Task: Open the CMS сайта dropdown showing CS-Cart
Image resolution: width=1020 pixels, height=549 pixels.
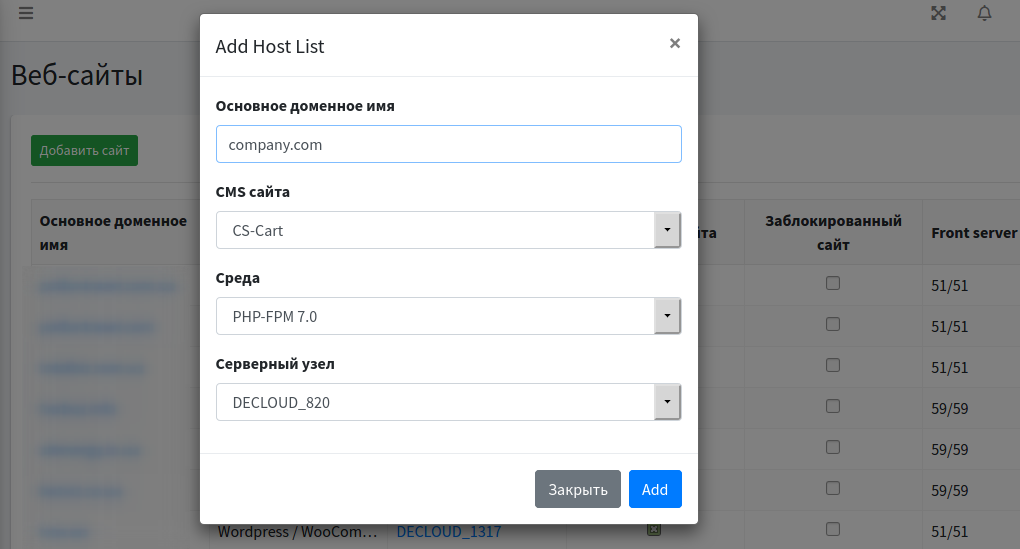Action: [x=449, y=230]
